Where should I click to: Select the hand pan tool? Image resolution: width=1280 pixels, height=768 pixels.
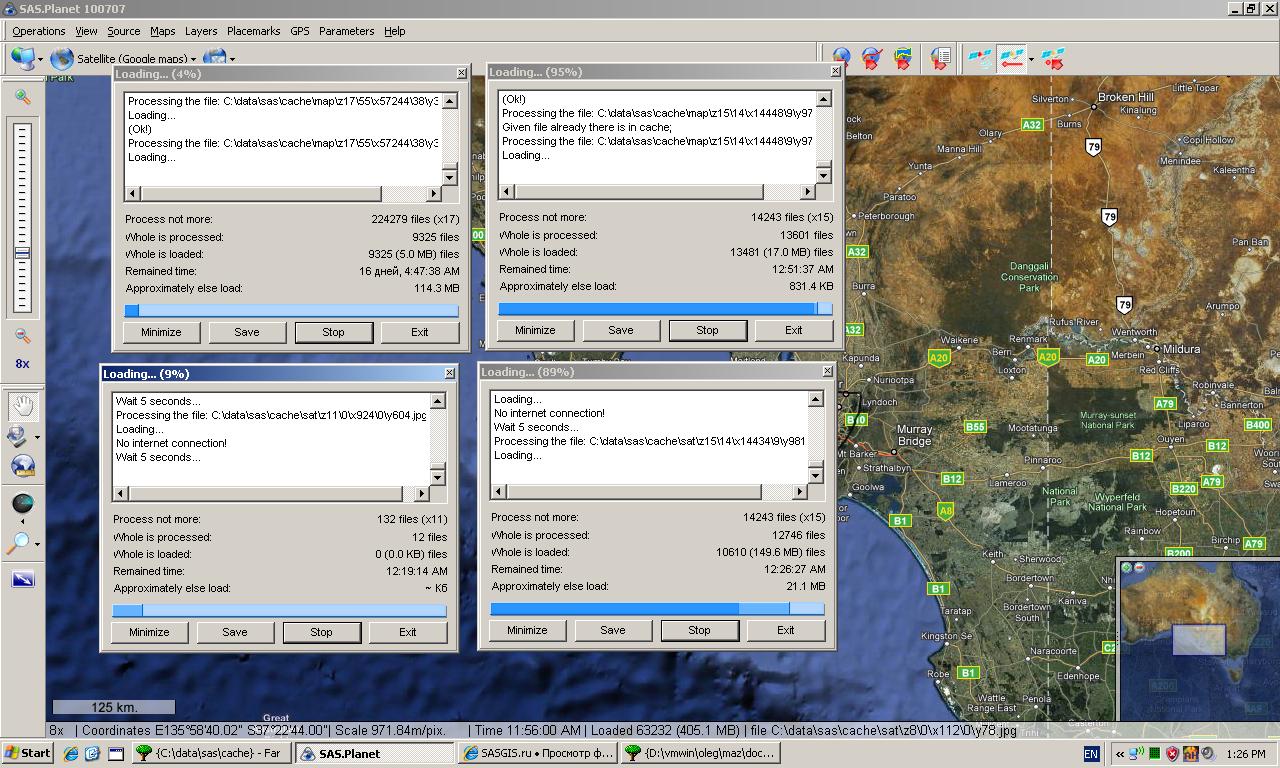[x=22, y=405]
